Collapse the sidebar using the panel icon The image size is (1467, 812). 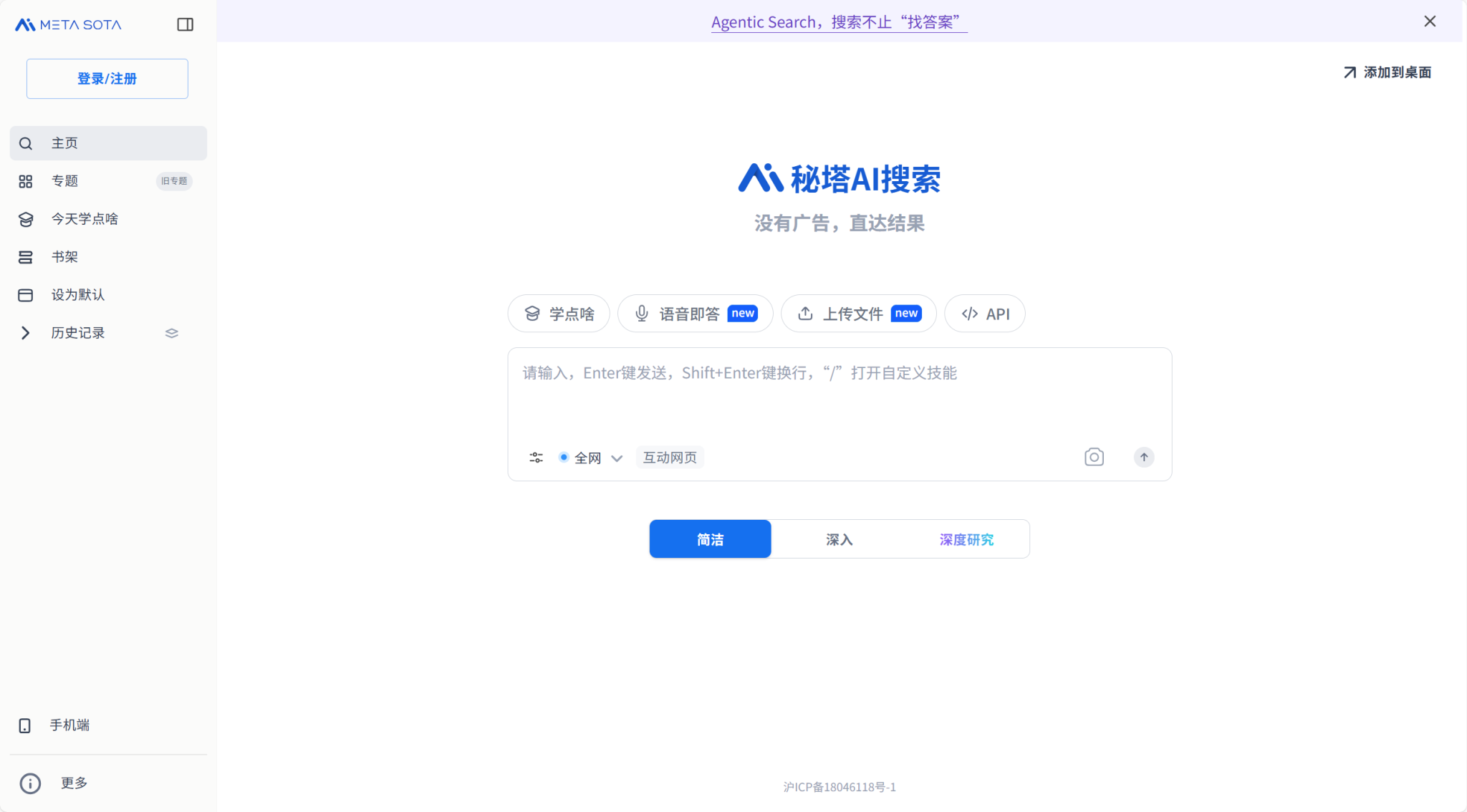(186, 24)
